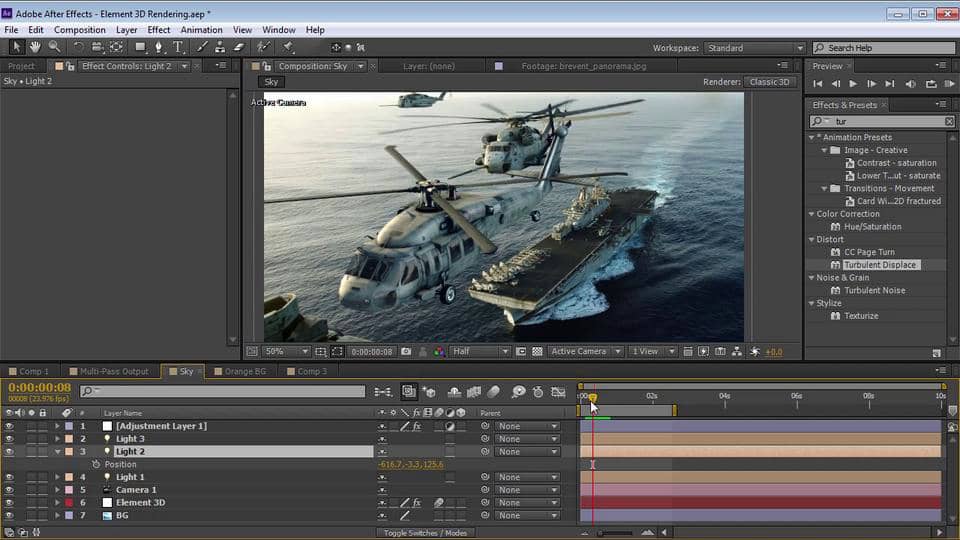960x540 pixels.
Task: Select the Rectangle shape tool
Action: pos(140,47)
